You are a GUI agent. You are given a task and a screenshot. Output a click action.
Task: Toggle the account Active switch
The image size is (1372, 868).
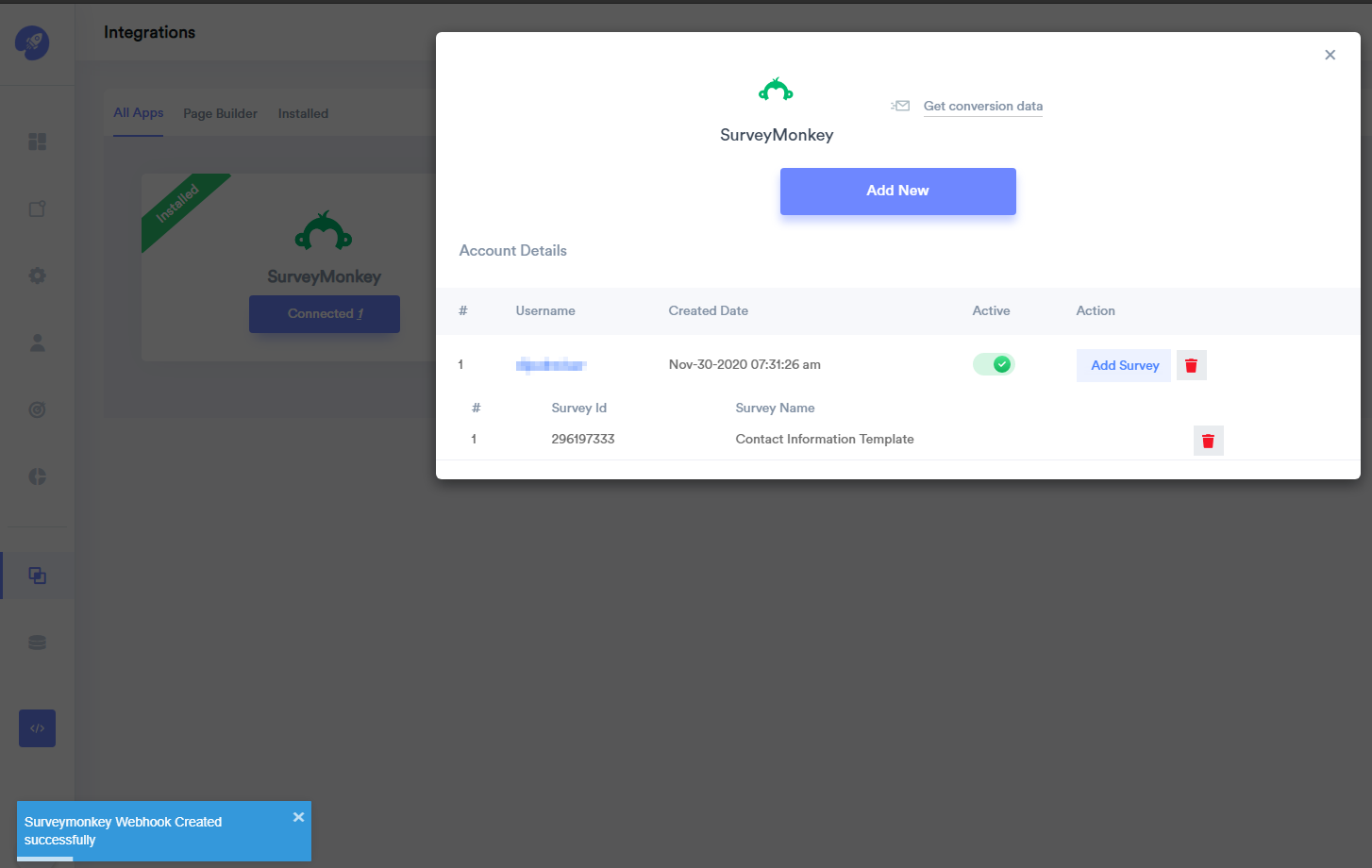pyautogui.click(x=994, y=364)
